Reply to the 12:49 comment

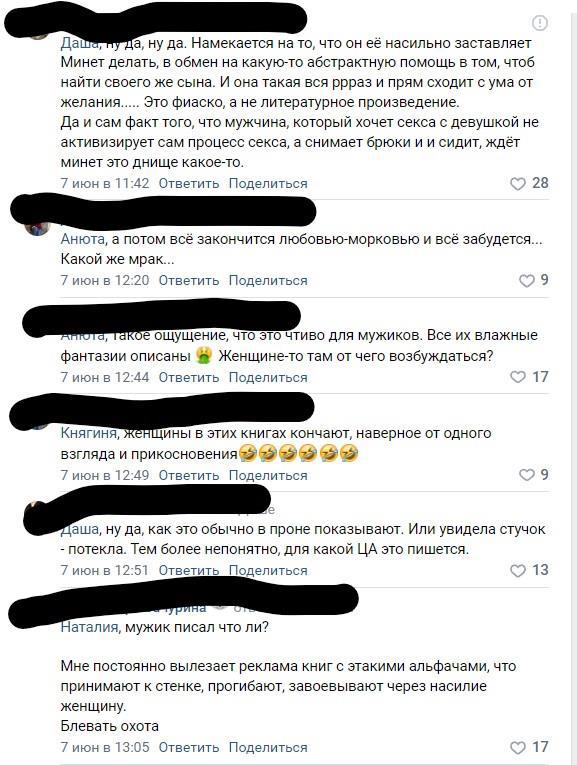(x=189, y=475)
